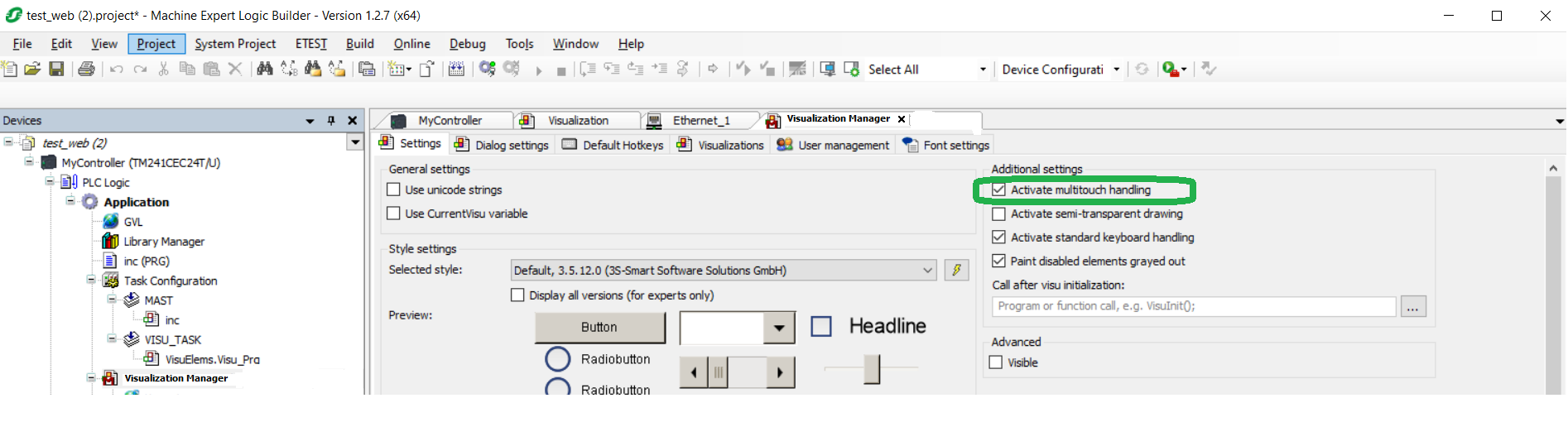Enable Activate semi-transparent drawing
Viewport: 1568px width, 427px height.
point(999,213)
